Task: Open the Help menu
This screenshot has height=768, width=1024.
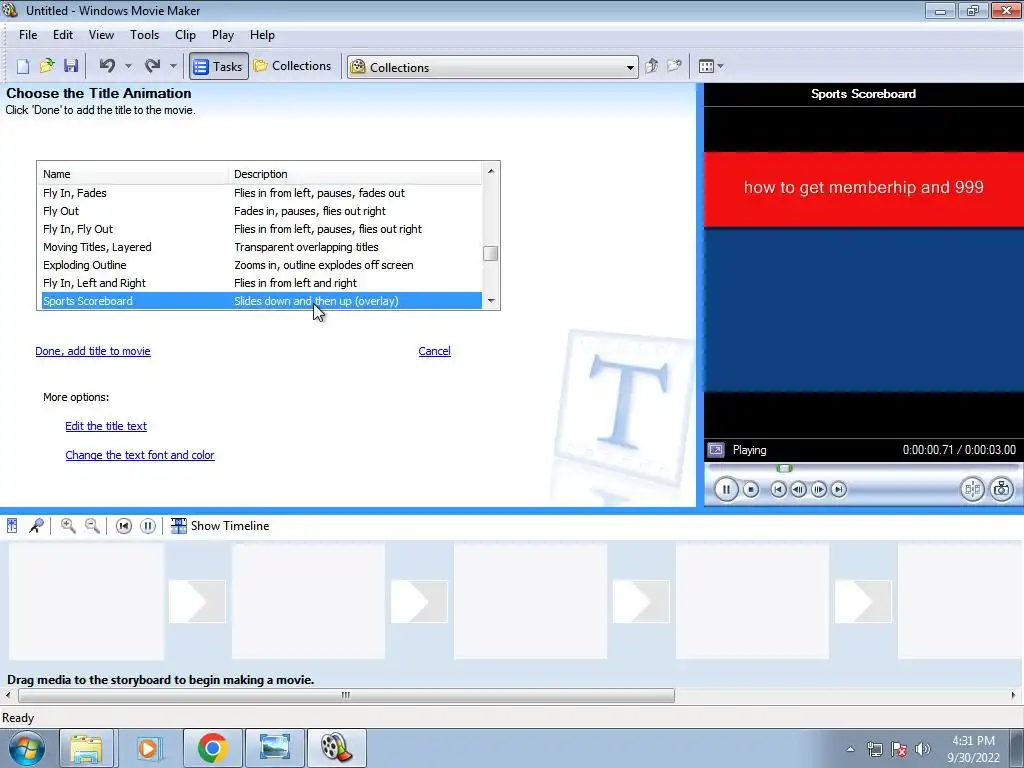Action: pos(262,35)
